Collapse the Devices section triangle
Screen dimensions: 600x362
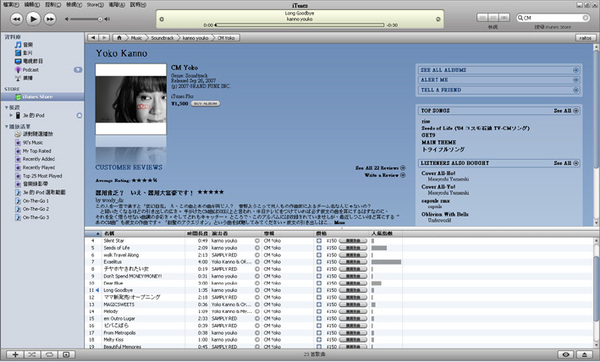pos(6,107)
